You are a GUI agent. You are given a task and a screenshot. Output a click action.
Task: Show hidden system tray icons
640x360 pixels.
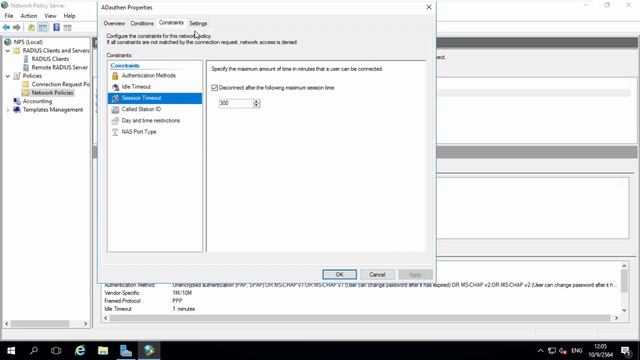(540, 351)
